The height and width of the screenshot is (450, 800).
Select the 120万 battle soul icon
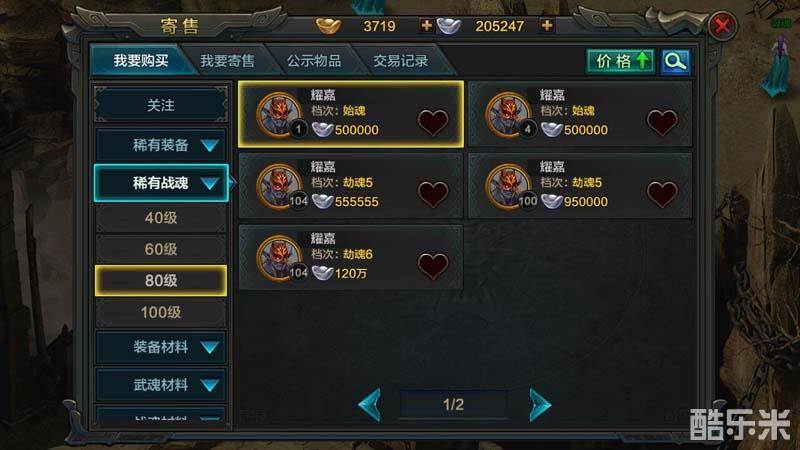[279, 258]
